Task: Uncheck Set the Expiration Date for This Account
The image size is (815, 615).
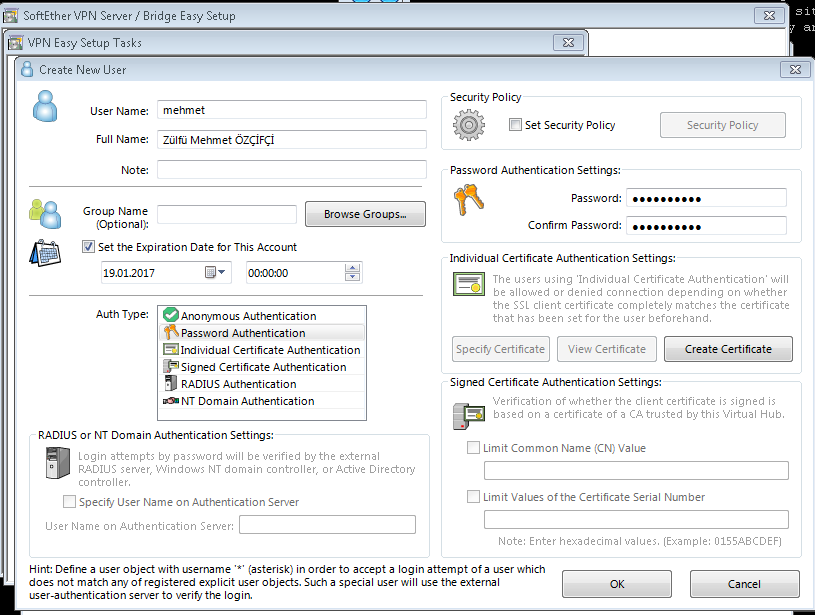Action: click(88, 246)
